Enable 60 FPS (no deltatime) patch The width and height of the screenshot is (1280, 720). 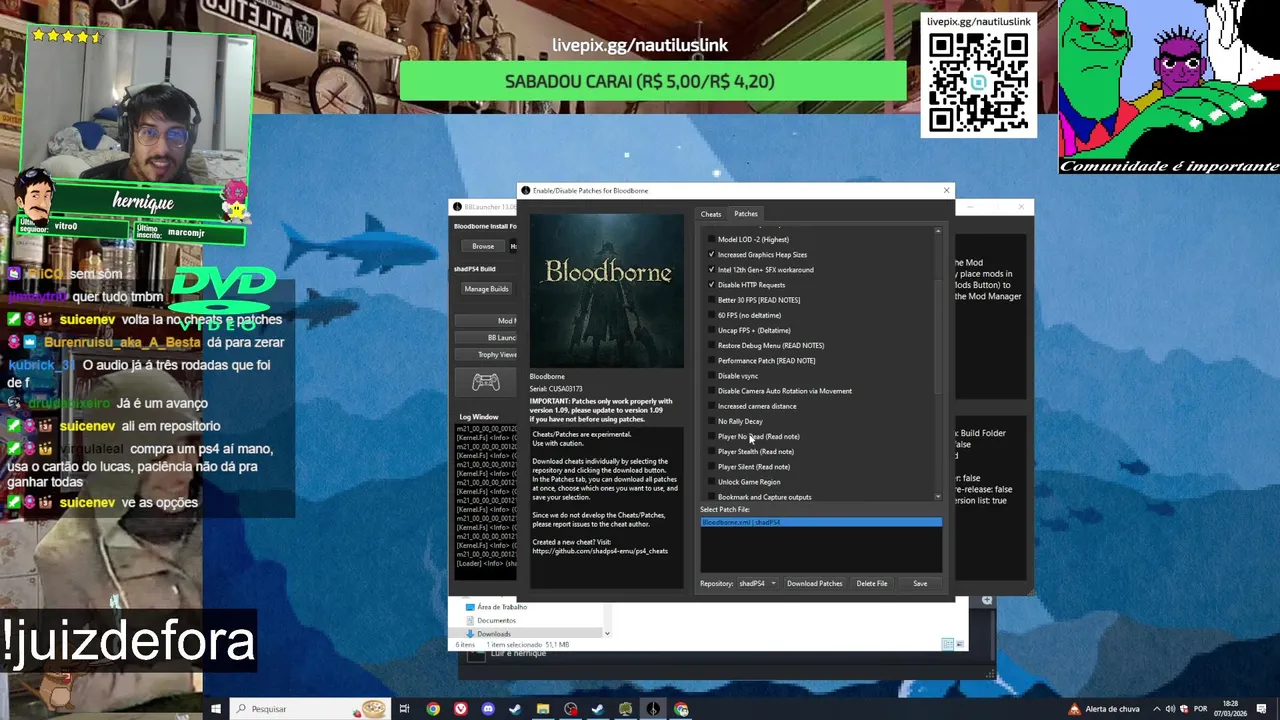click(x=712, y=315)
